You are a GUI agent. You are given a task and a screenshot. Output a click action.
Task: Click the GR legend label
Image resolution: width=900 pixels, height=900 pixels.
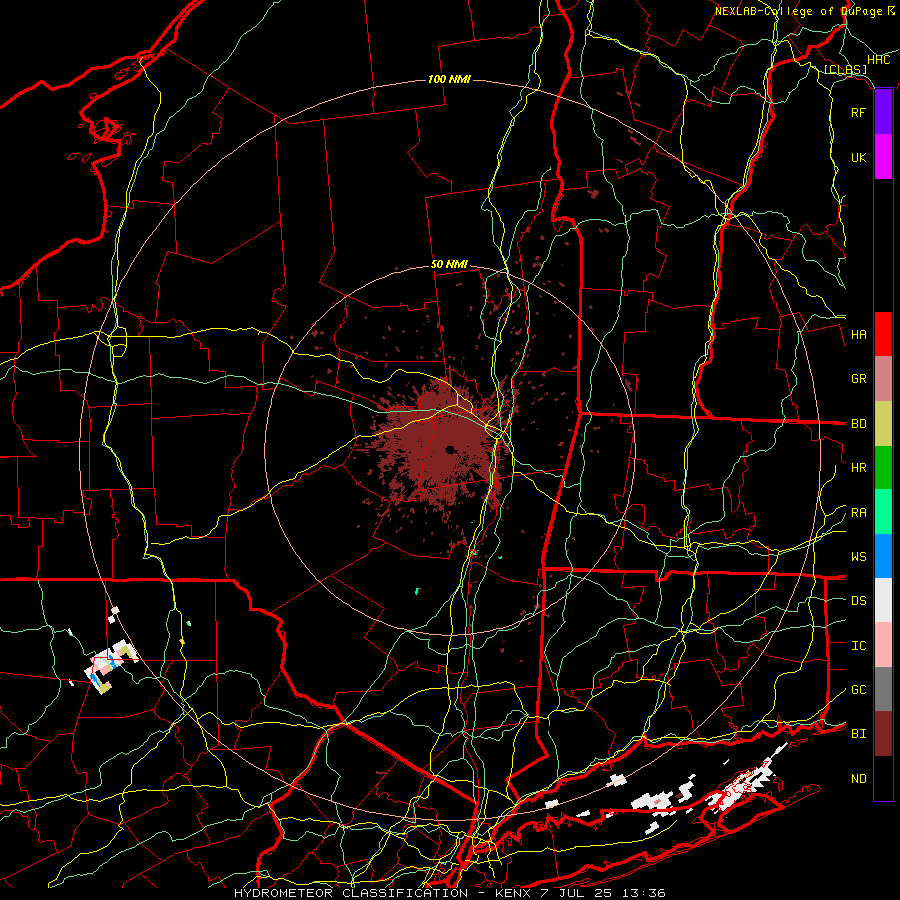(x=858, y=379)
